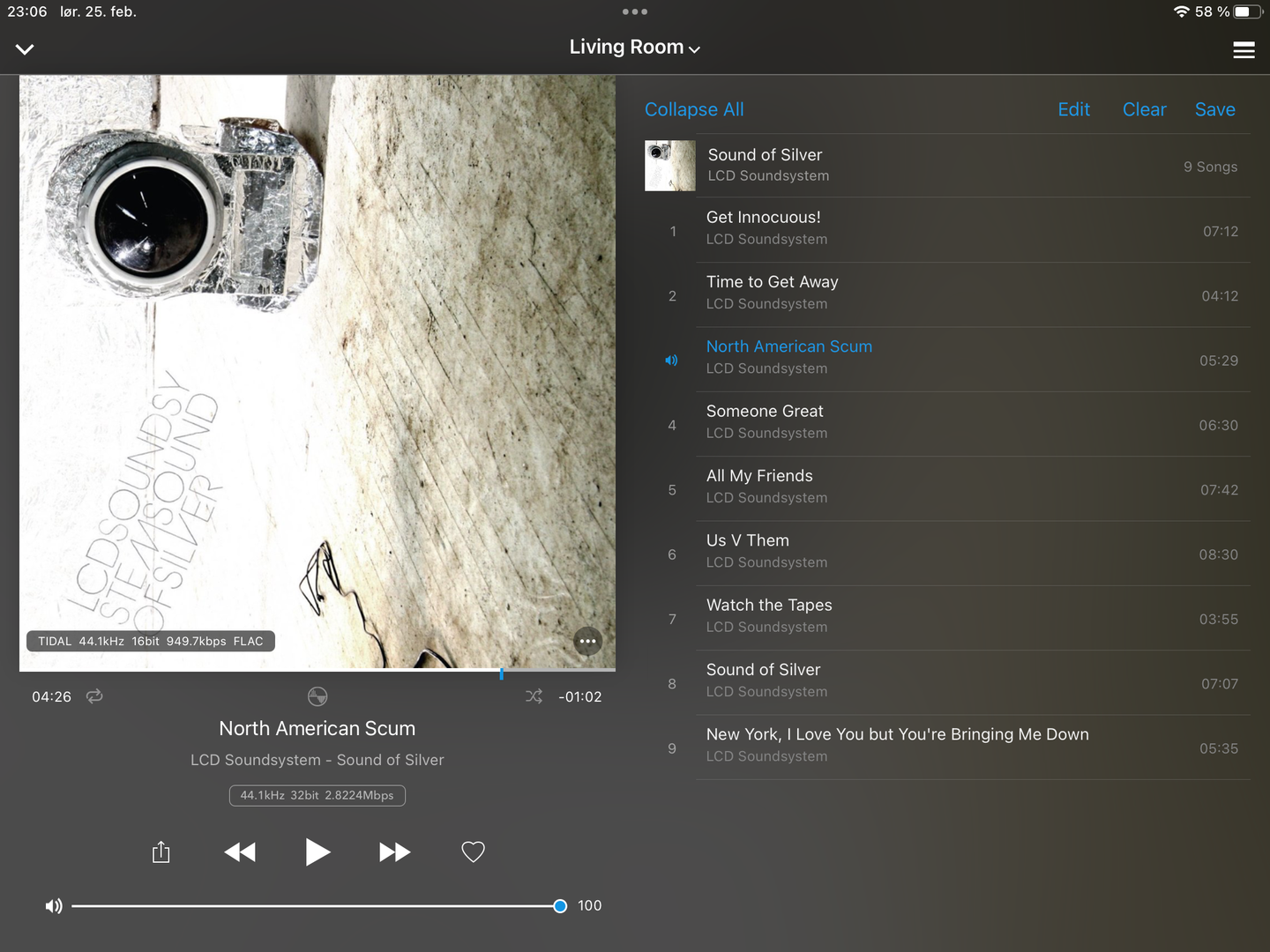Play track 8 Sound of Silver
Viewport: 1270px width, 952px height.
pyautogui.click(x=947, y=682)
